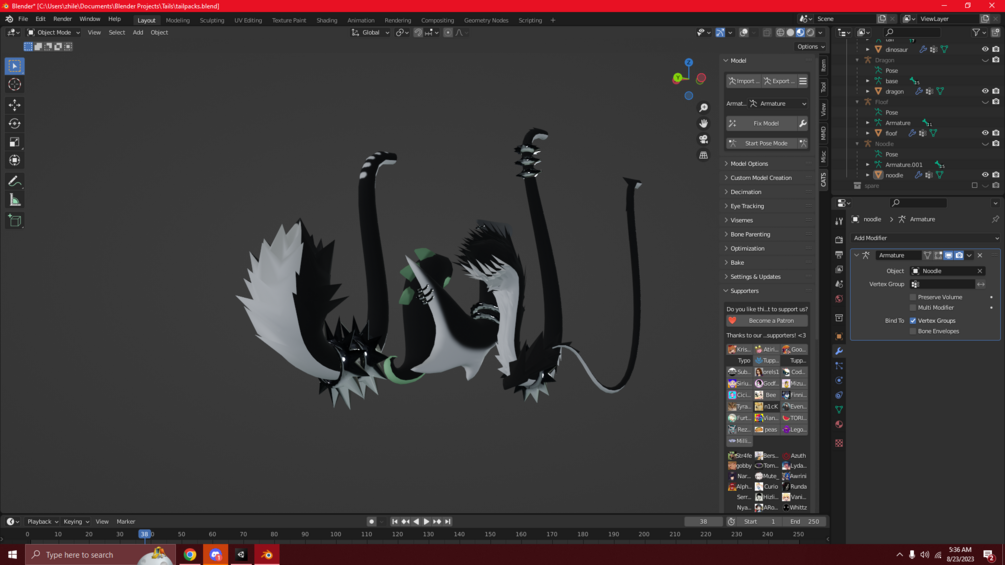Open the File menu
1005x565 pixels.
(x=22, y=19)
